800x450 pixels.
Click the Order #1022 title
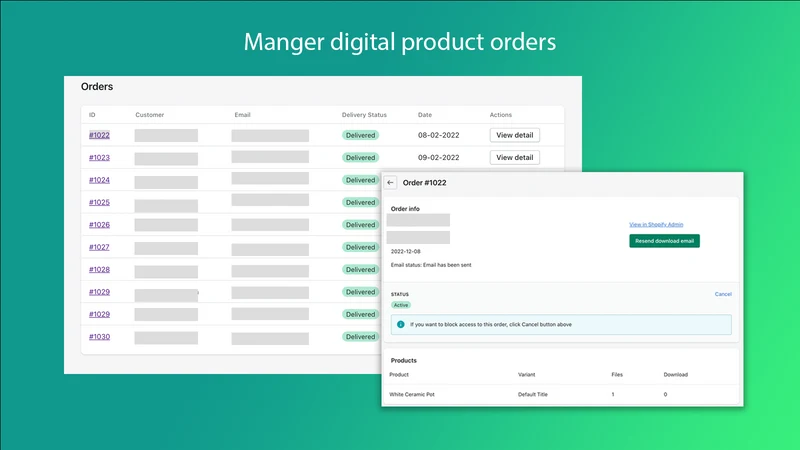click(424, 183)
